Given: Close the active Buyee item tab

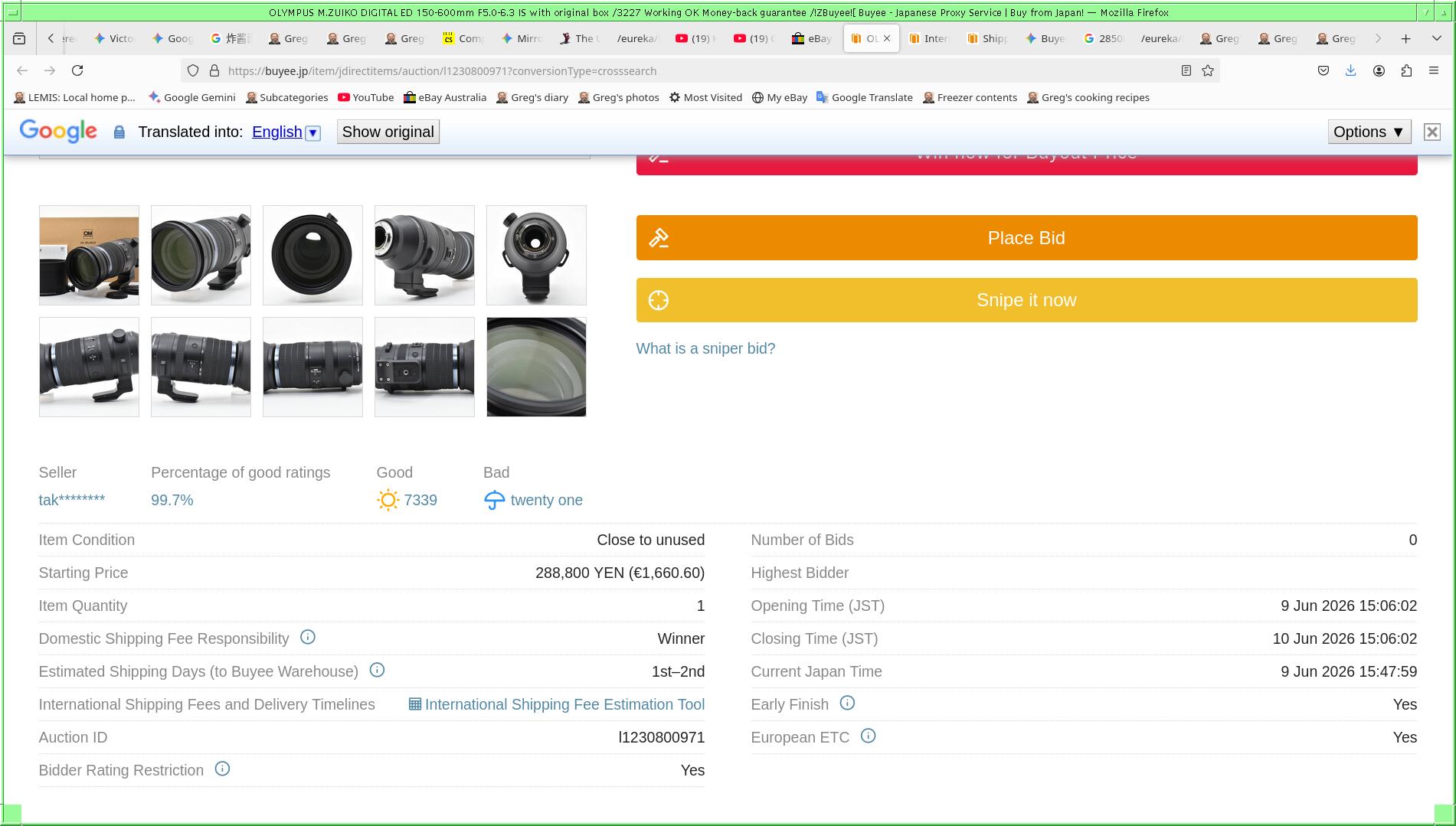Looking at the screenshot, I should tap(887, 38).
